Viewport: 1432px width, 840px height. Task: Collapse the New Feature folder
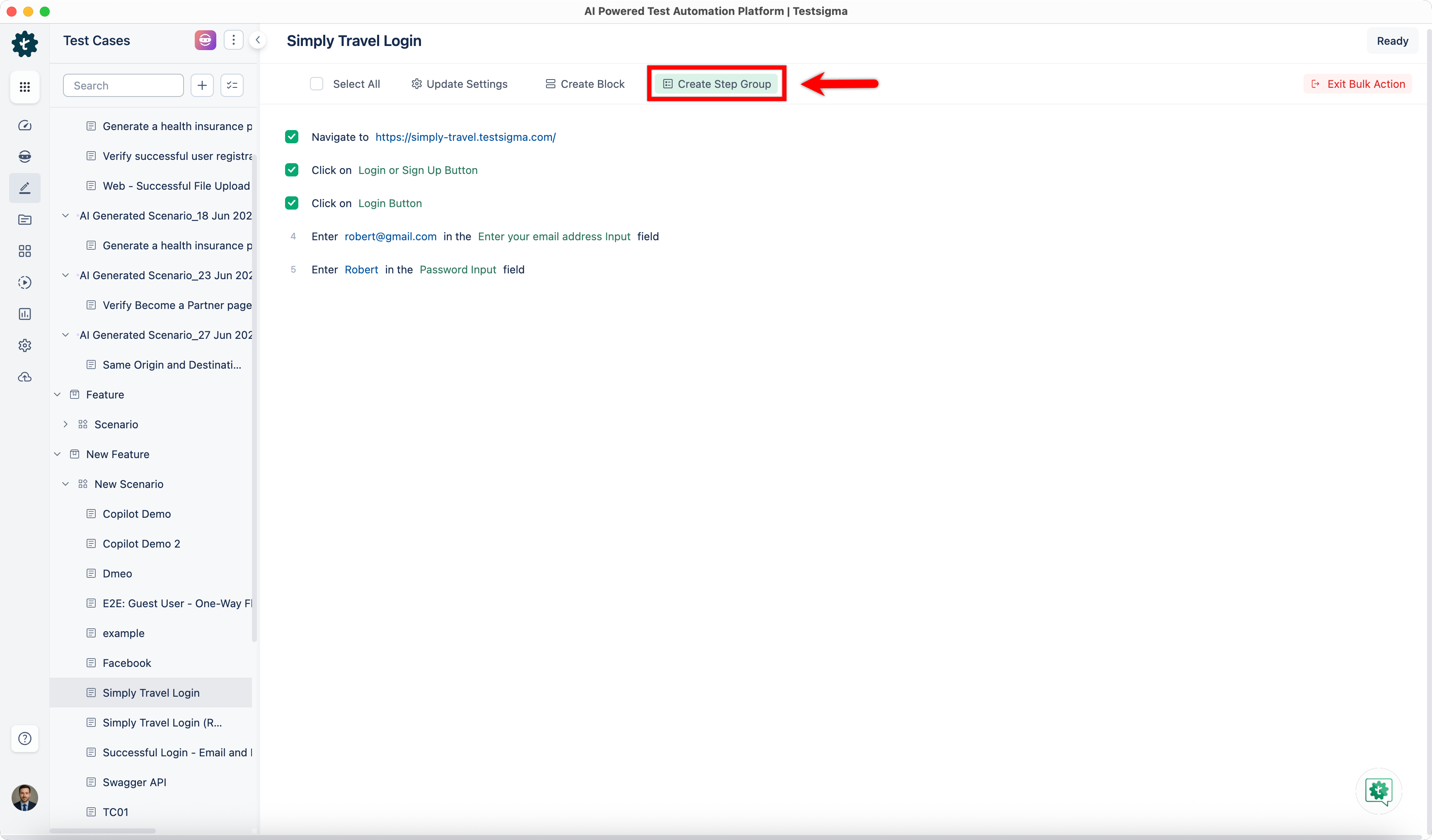[58, 454]
